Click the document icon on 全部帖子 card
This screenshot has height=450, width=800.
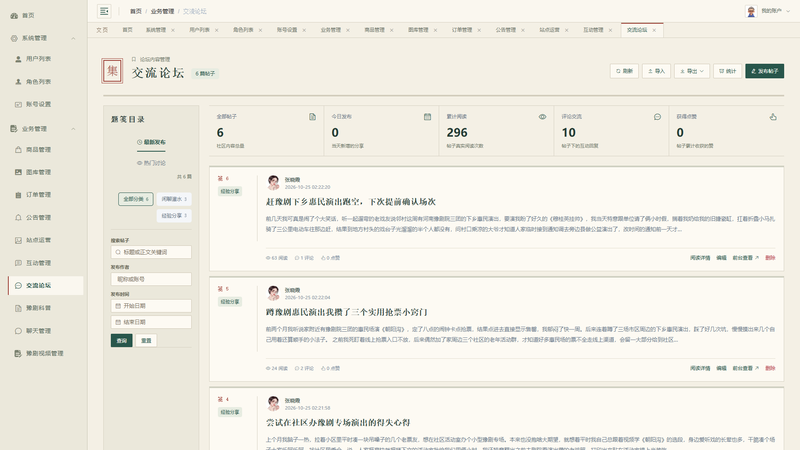click(312, 117)
